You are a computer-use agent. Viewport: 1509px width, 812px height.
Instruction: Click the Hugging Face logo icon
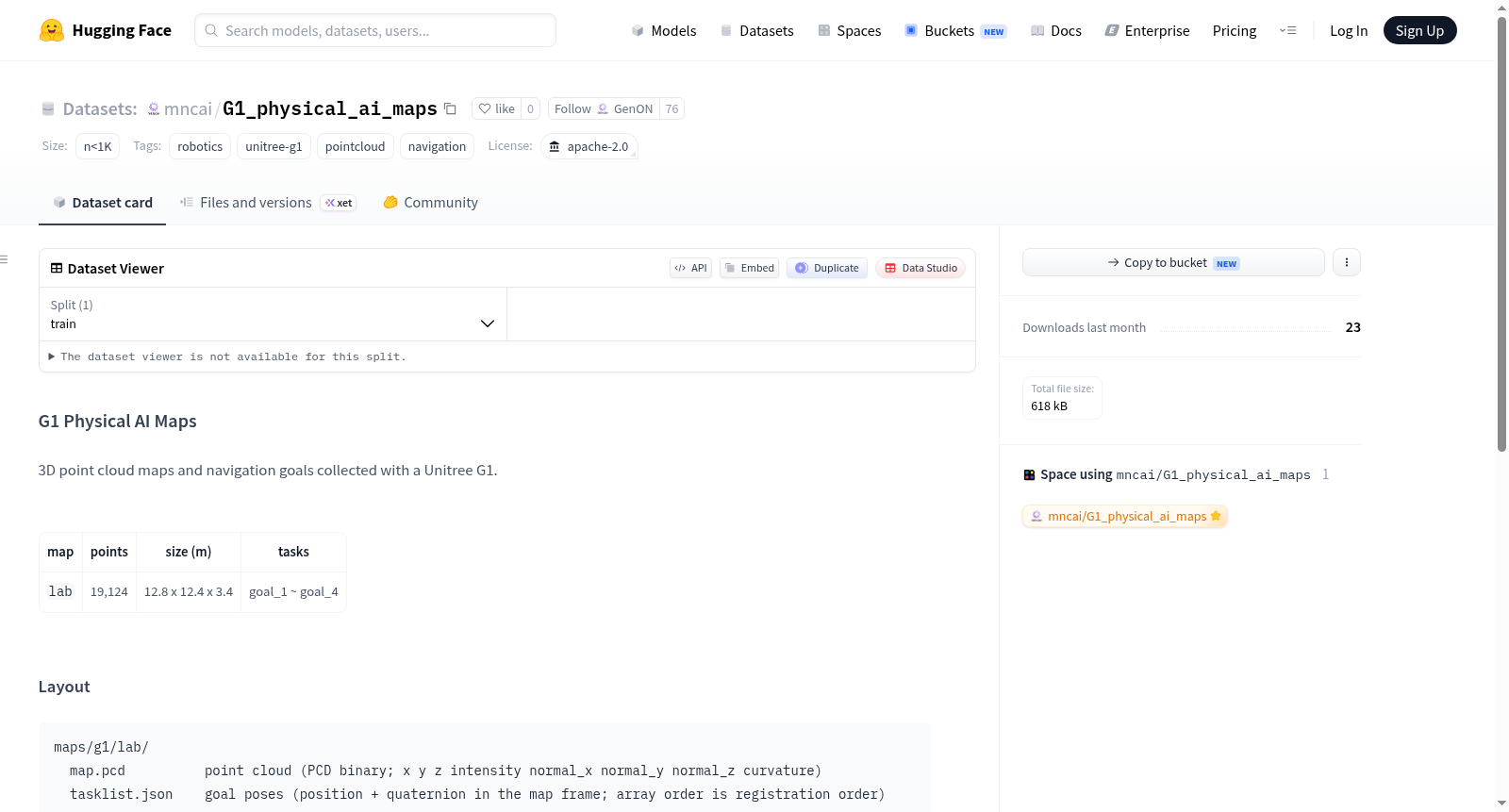[52, 30]
